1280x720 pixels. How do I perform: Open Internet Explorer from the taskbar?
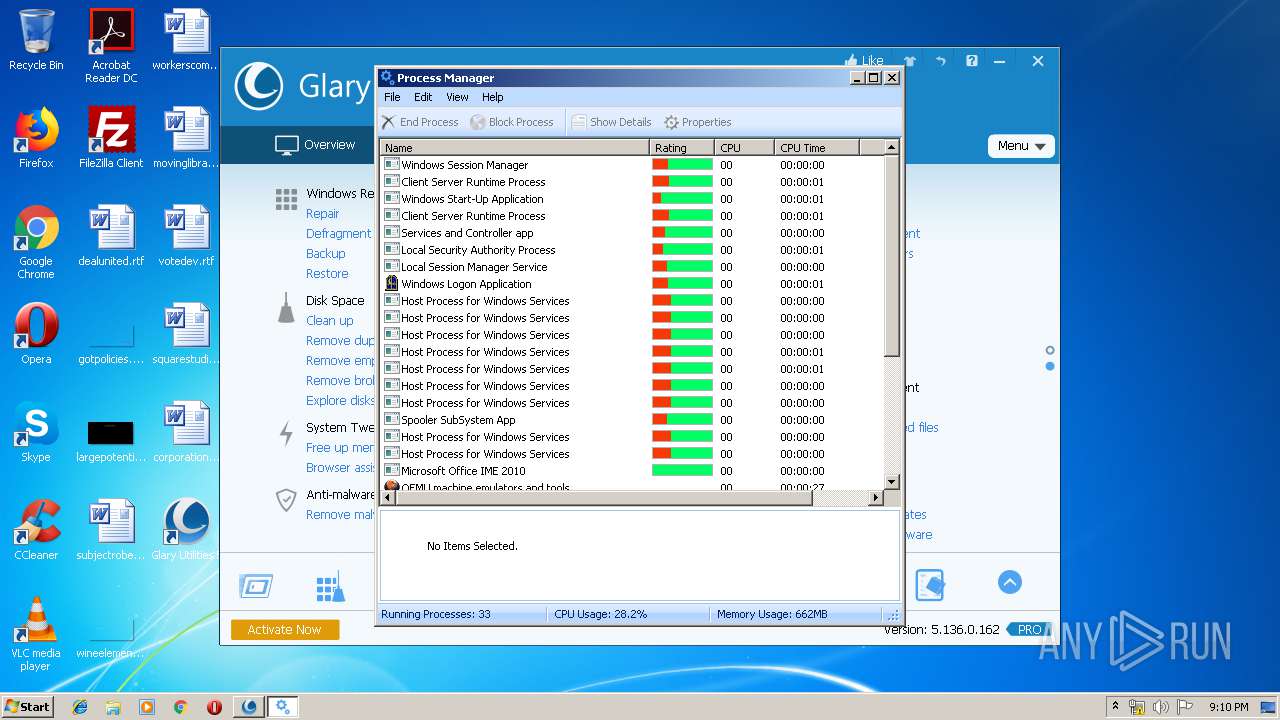[80, 707]
